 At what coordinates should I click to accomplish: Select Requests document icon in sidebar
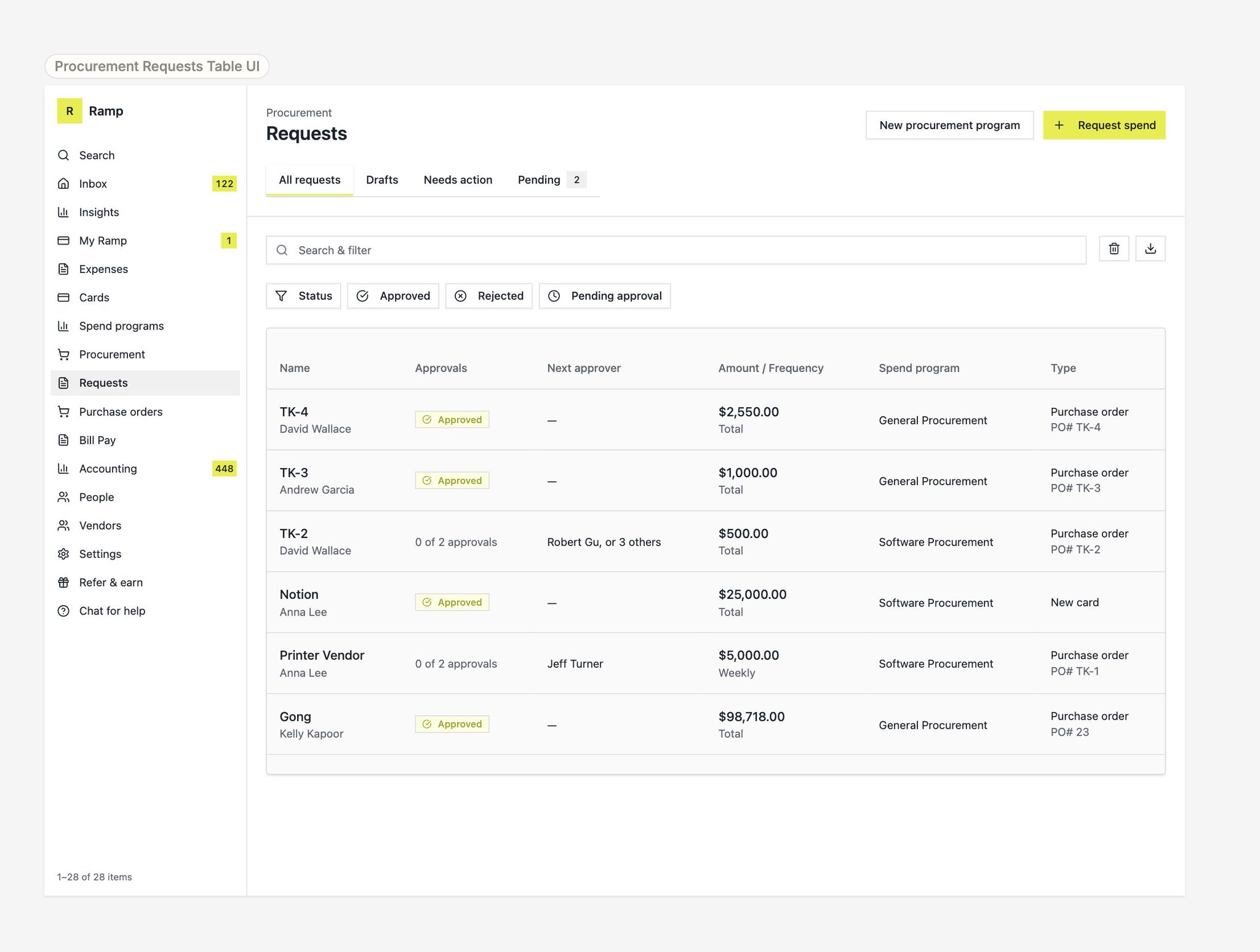pos(63,383)
